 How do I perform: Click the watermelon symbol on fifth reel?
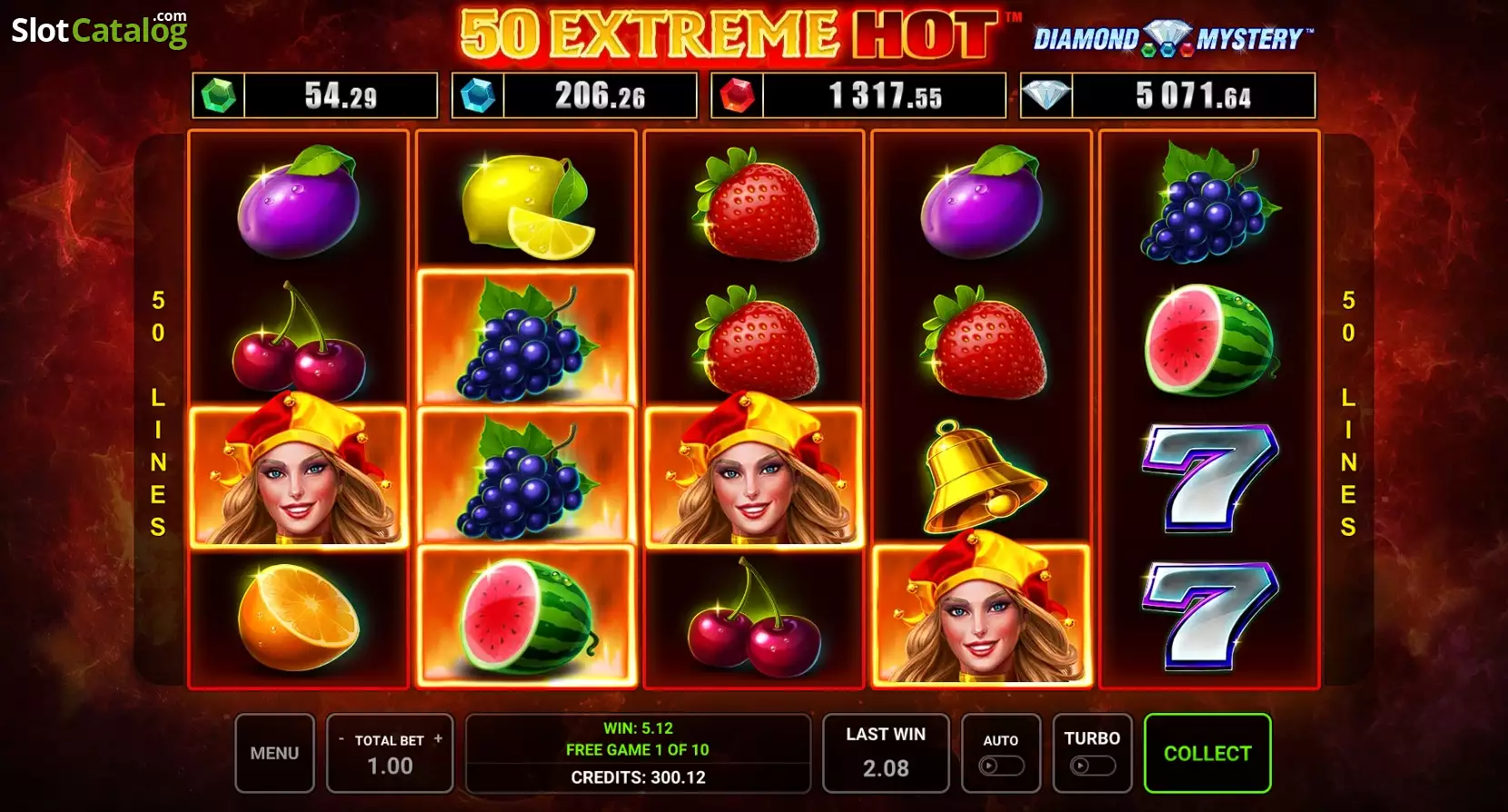tap(1209, 341)
